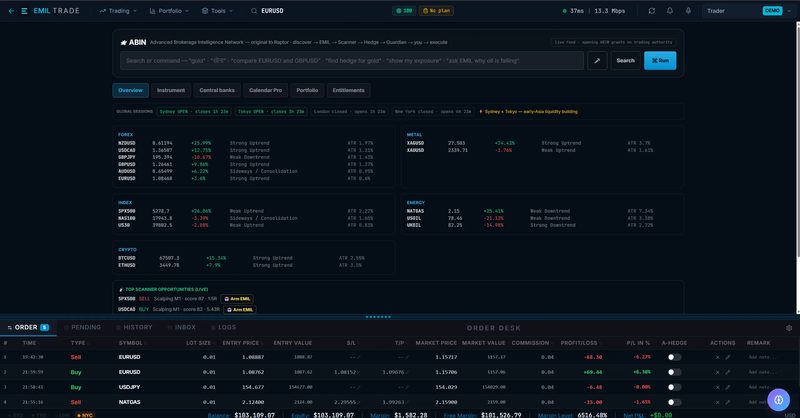The image size is (800, 418).
Task: Toggle A-Hedge for the EURUSD Buy order
Action: [674, 372]
